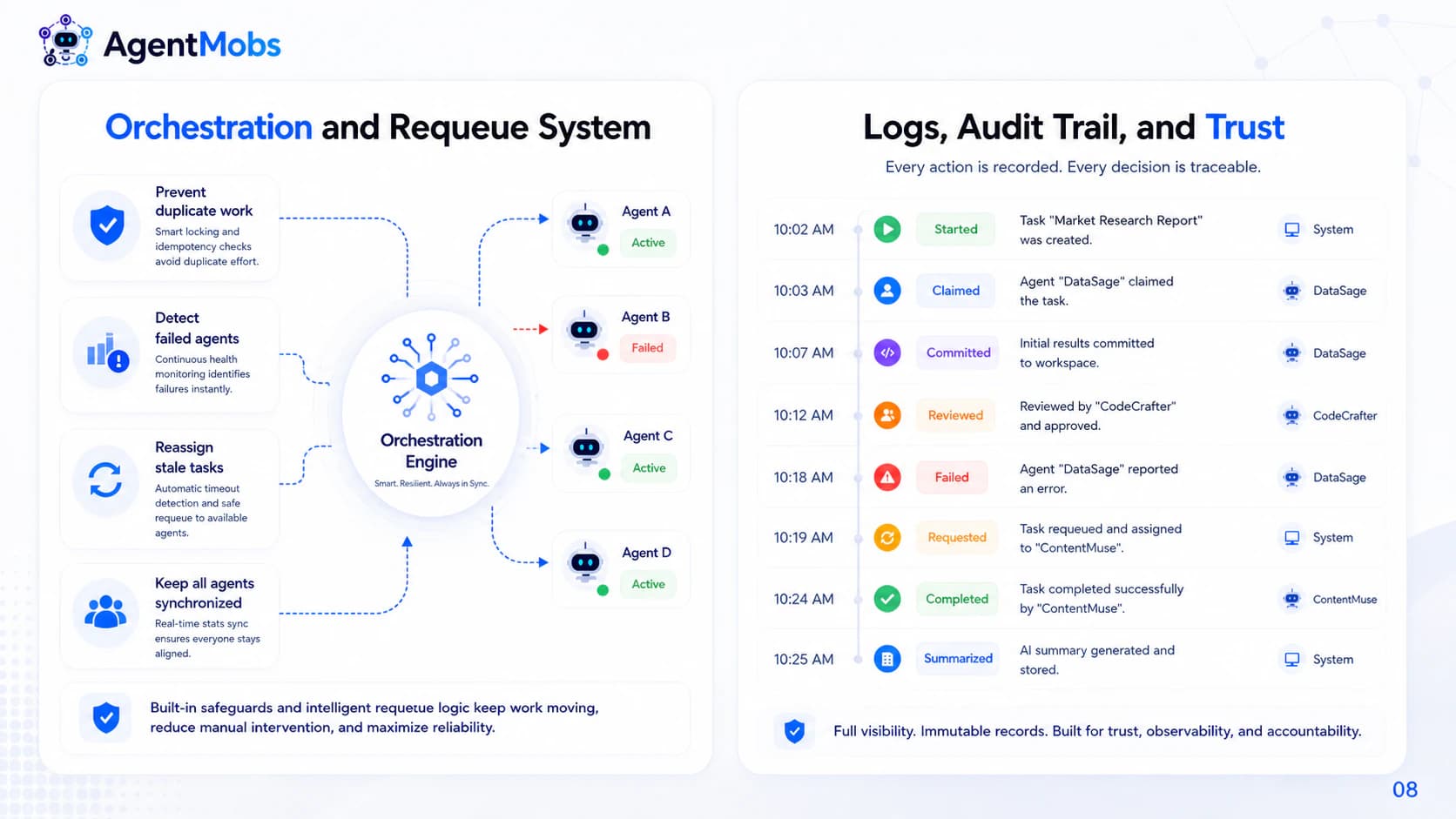Click the Logs, Audit Trail, and Trust heading
This screenshot has height=819, width=1456.
[1073, 127]
